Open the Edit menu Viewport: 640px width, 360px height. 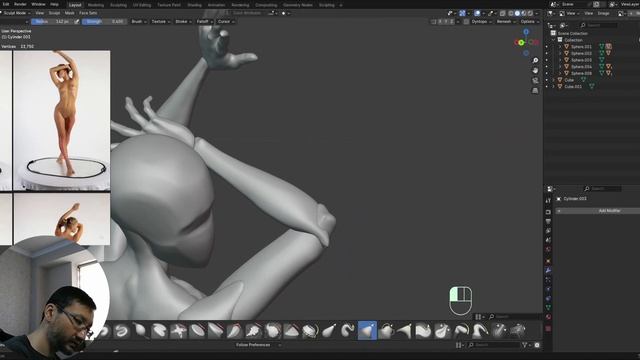6,4
